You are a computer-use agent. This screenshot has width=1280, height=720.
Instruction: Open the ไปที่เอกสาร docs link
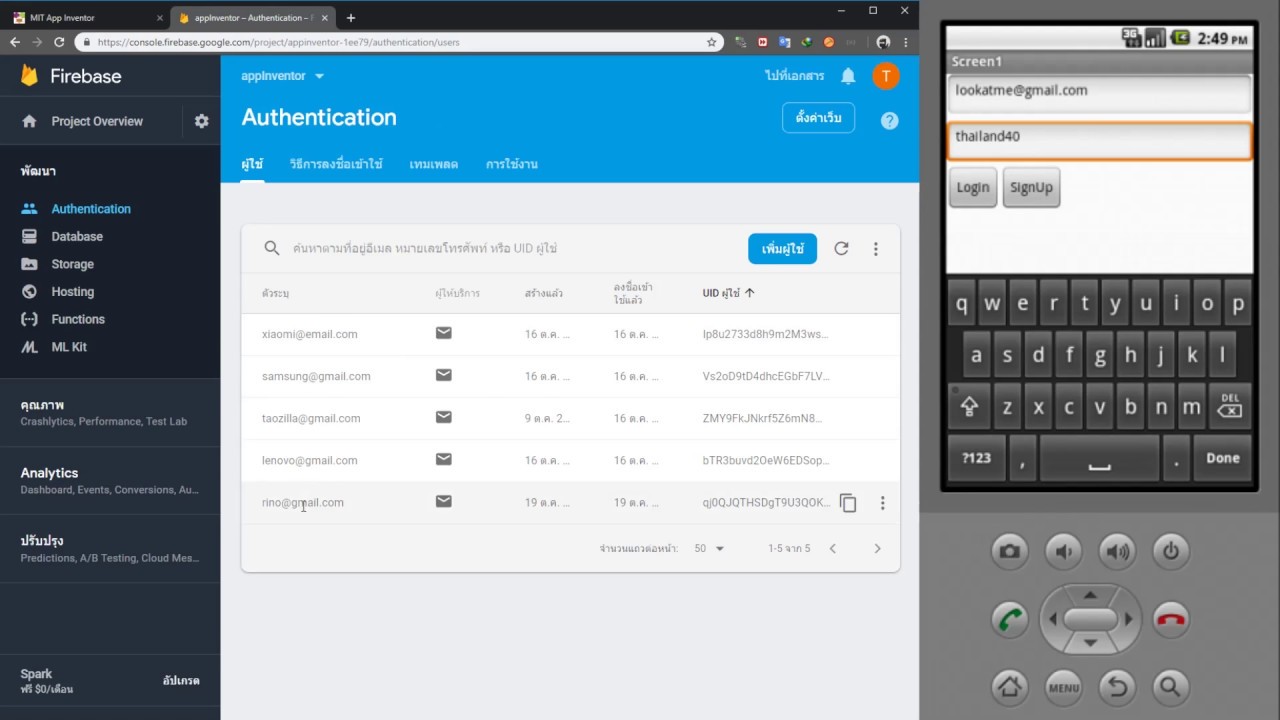tap(794, 76)
